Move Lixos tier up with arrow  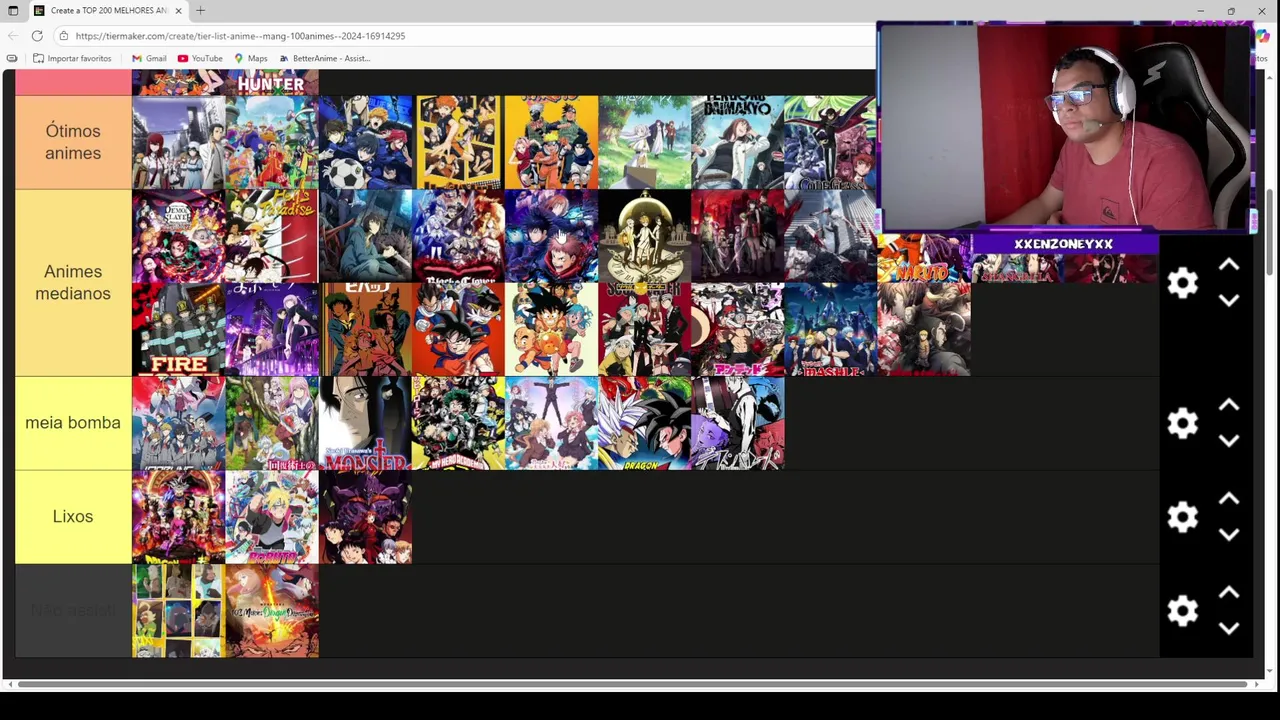pyautogui.click(x=1229, y=499)
